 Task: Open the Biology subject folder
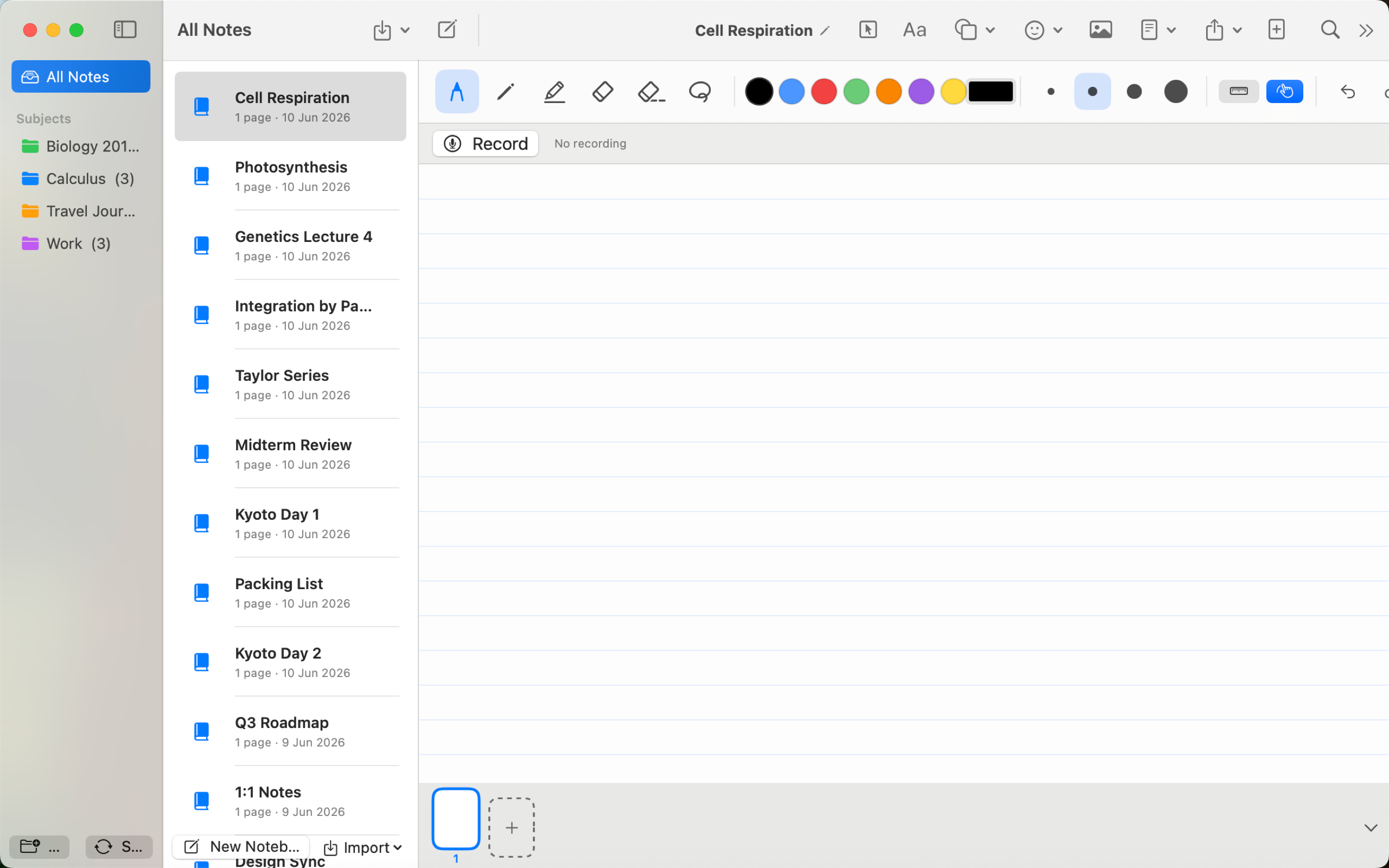81,146
